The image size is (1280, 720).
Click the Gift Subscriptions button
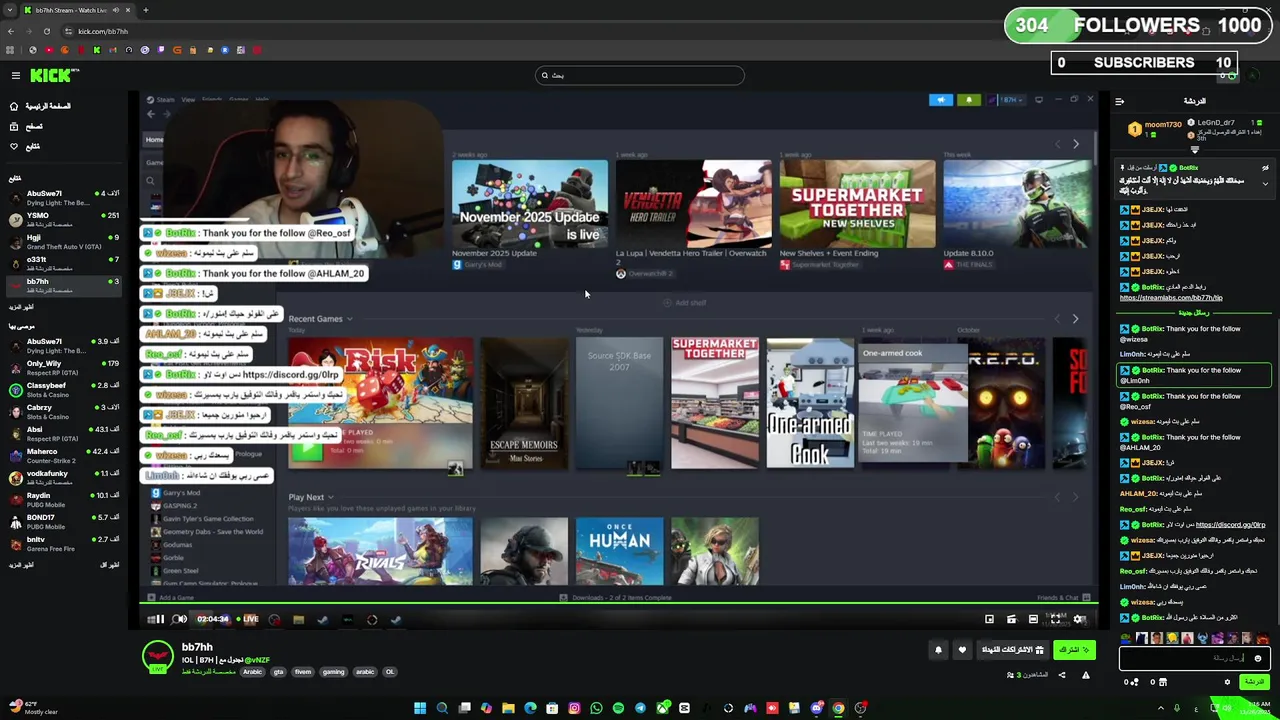pyautogui.click(x=1012, y=650)
